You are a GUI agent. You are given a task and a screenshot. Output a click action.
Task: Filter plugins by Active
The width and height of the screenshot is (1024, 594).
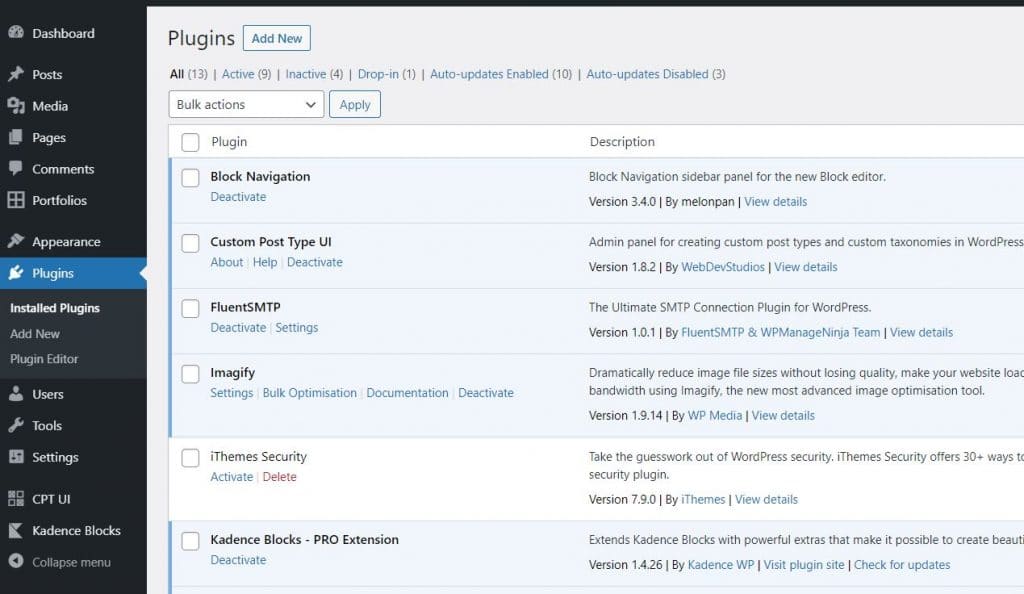[238, 74]
